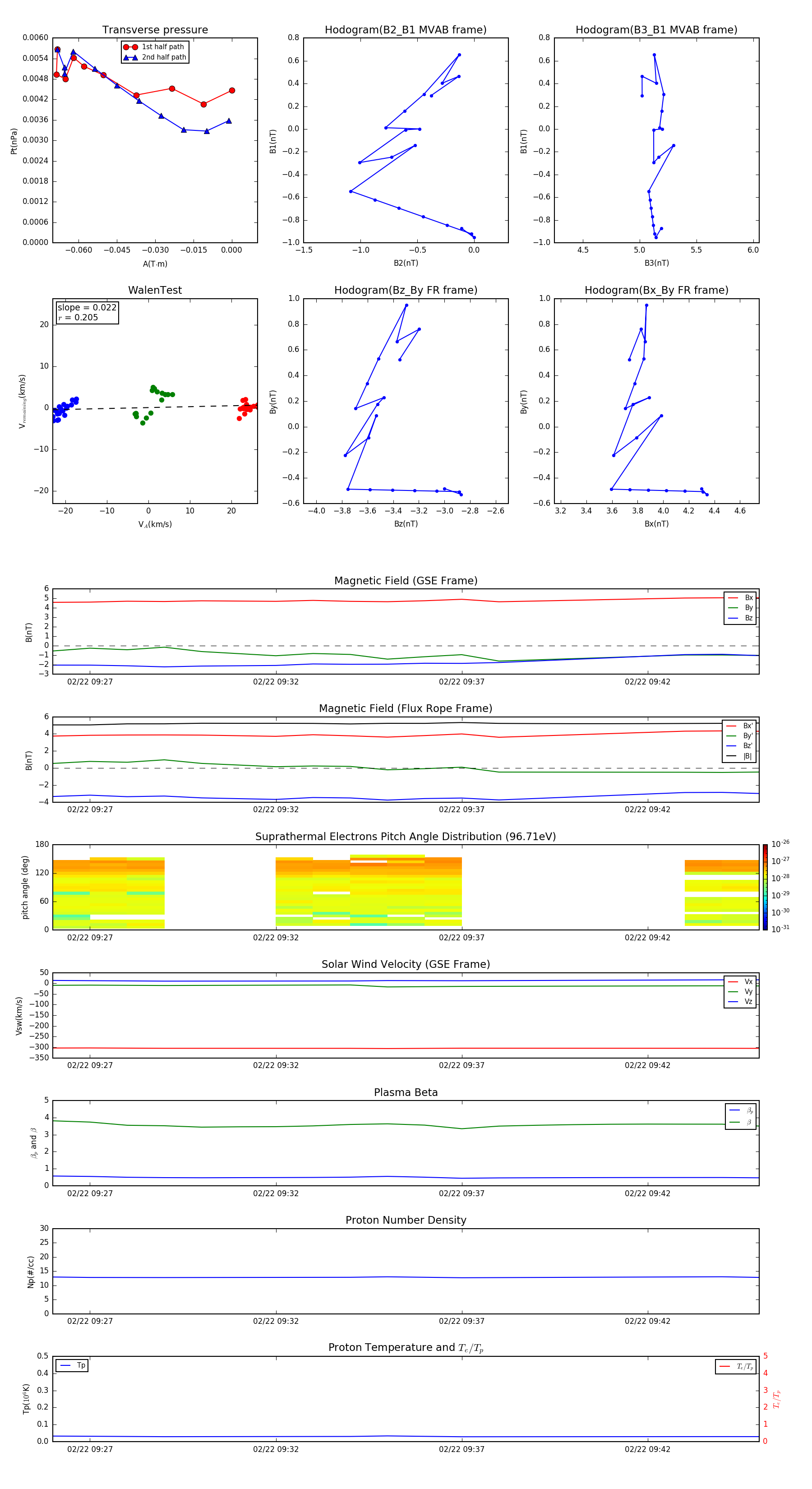Click the 10^-31 colorbar label
The height and width of the screenshot is (1489, 812).
(780, 929)
